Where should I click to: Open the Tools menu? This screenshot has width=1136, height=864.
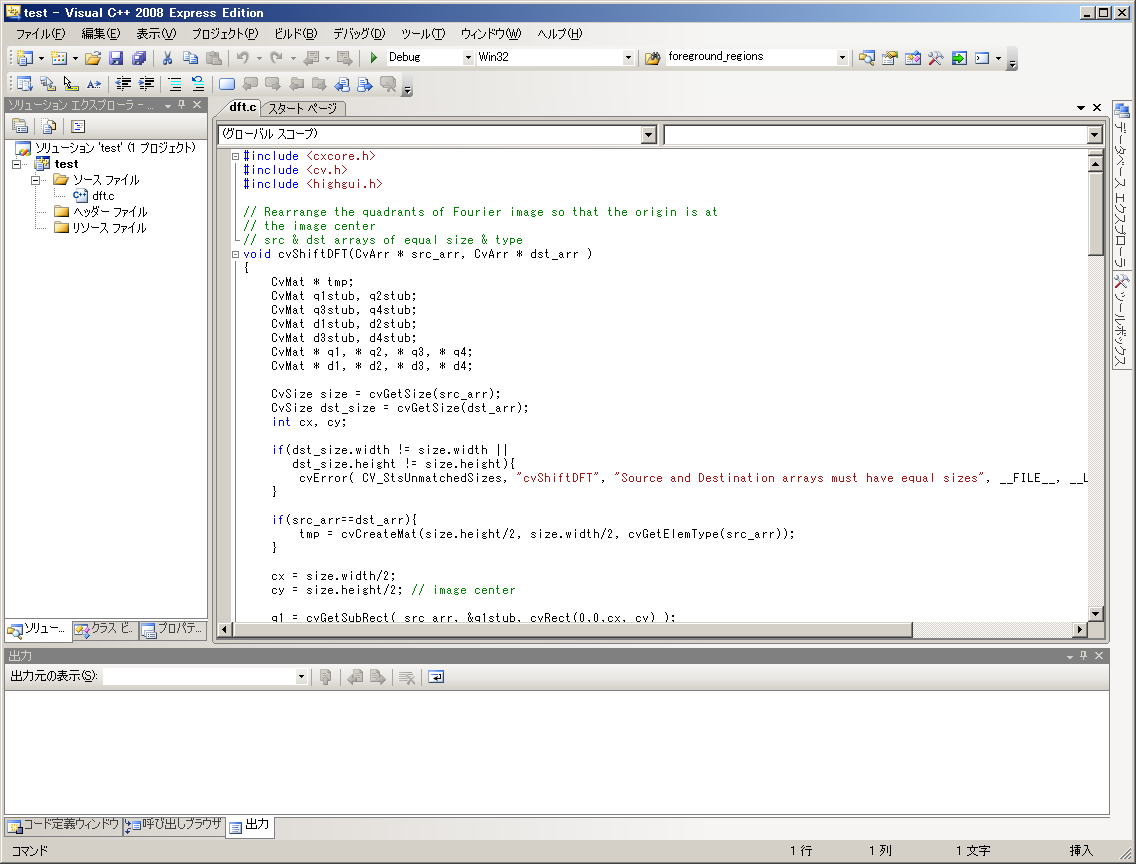coord(423,33)
